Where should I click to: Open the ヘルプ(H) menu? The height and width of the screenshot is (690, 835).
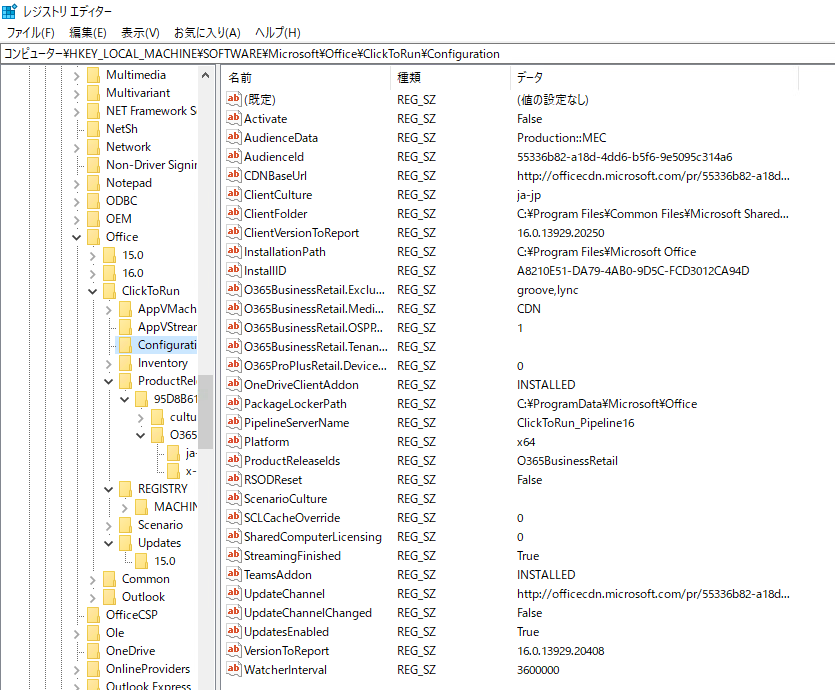click(277, 33)
